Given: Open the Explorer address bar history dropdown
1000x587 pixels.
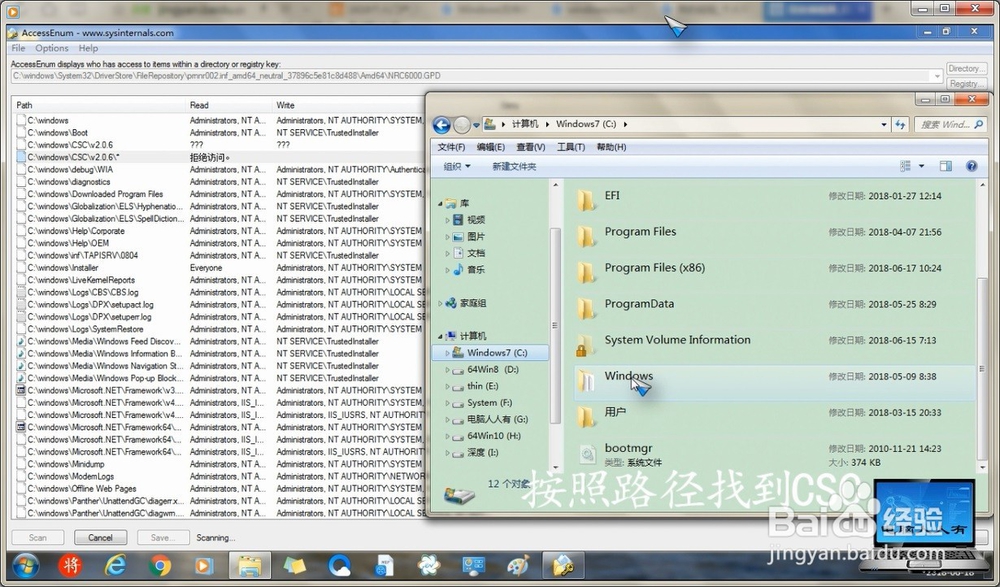Looking at the screenshot, I should 884,124.
